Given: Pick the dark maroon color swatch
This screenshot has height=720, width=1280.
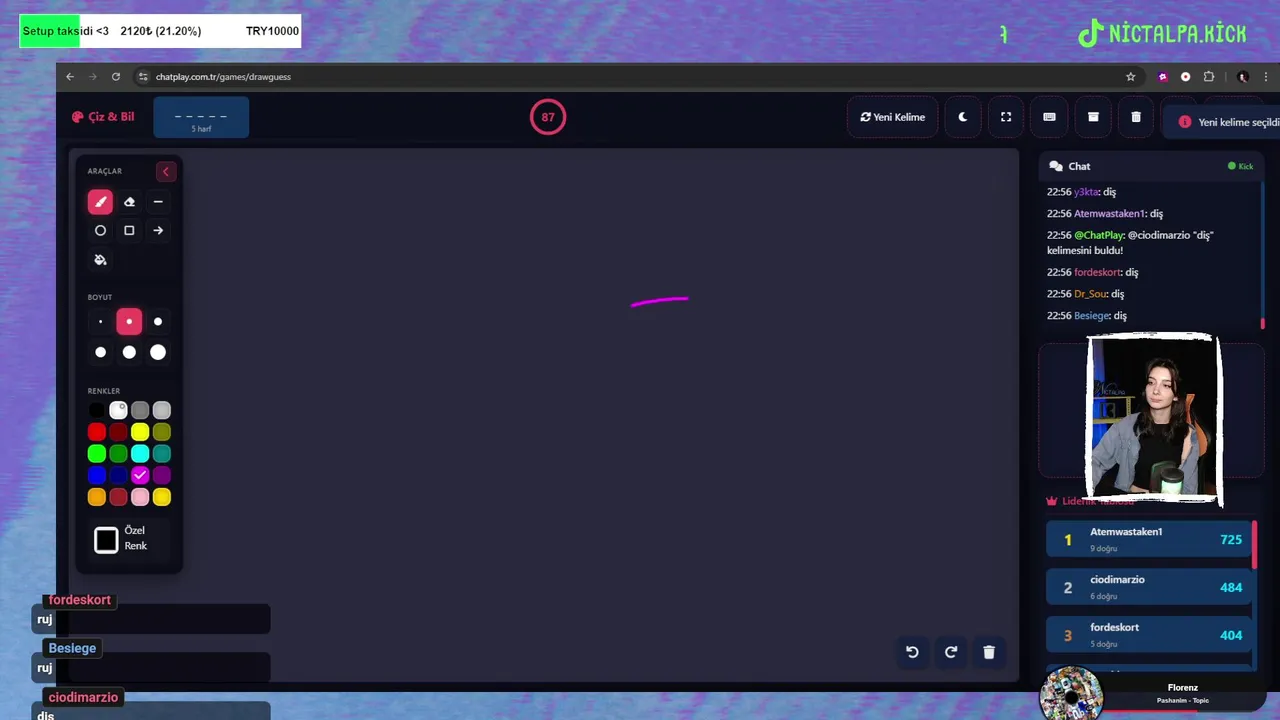Looking at the screenshot, I should click(118, 432).
